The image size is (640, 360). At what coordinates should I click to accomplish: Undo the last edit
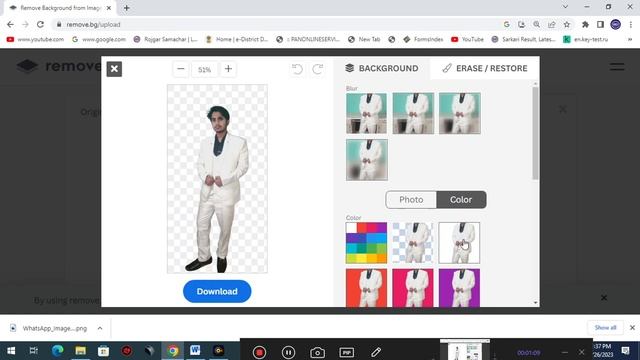pos(297,69)
